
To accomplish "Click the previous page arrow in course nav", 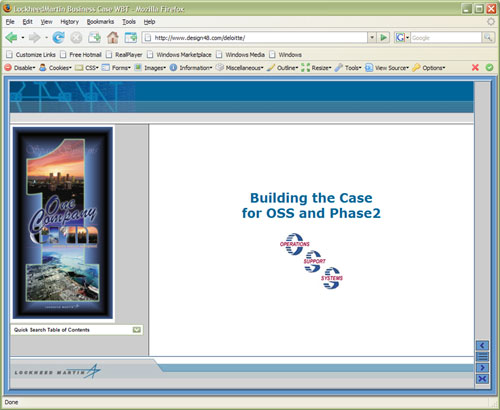I will coord(482,346).
